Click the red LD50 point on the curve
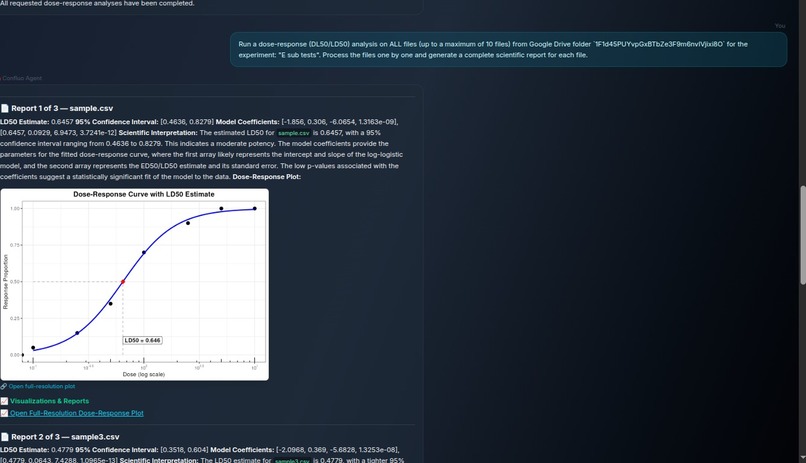This screenshot has height=463, width=806. 123,282
